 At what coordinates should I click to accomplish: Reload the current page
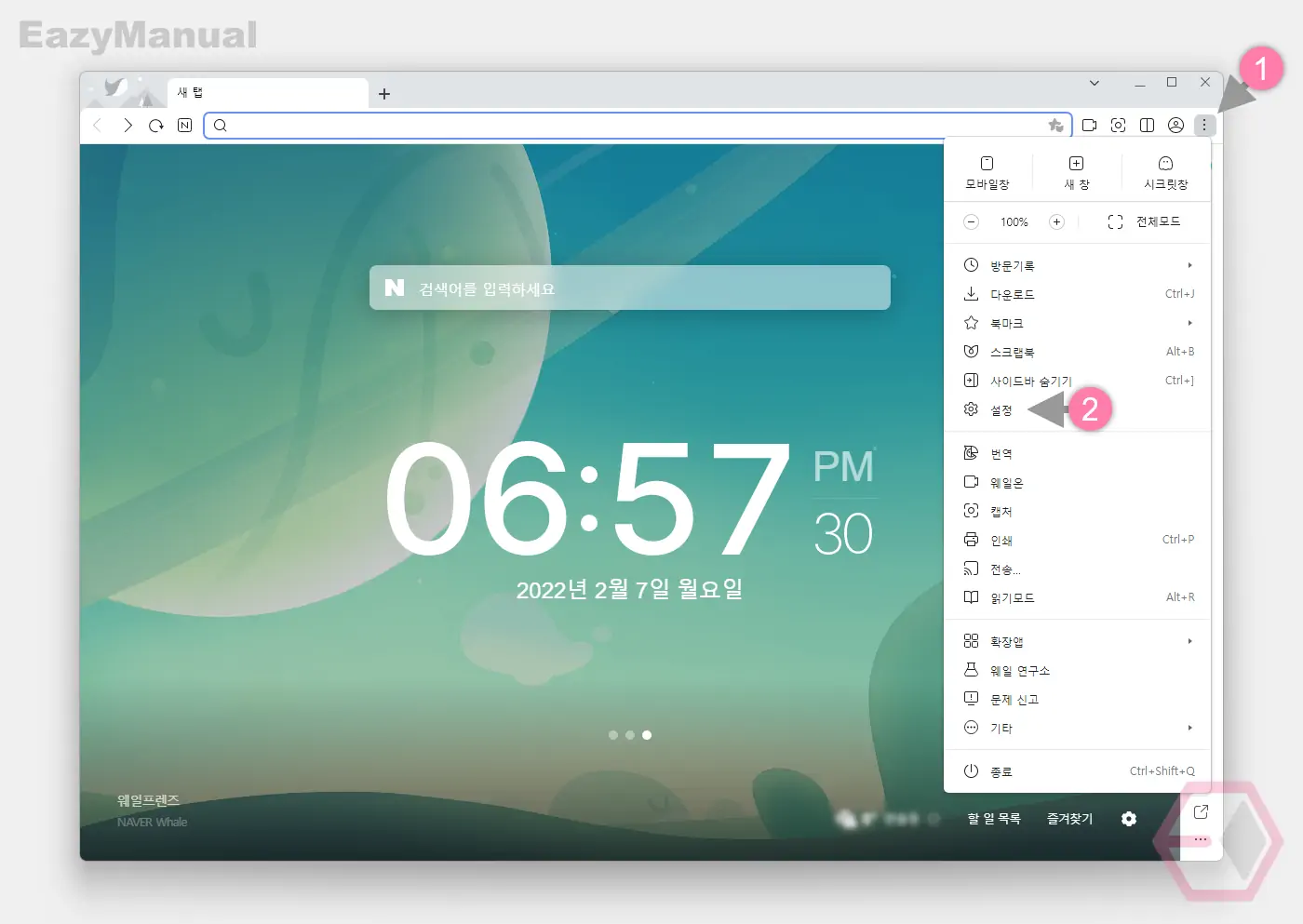click(x=156, y=126)
